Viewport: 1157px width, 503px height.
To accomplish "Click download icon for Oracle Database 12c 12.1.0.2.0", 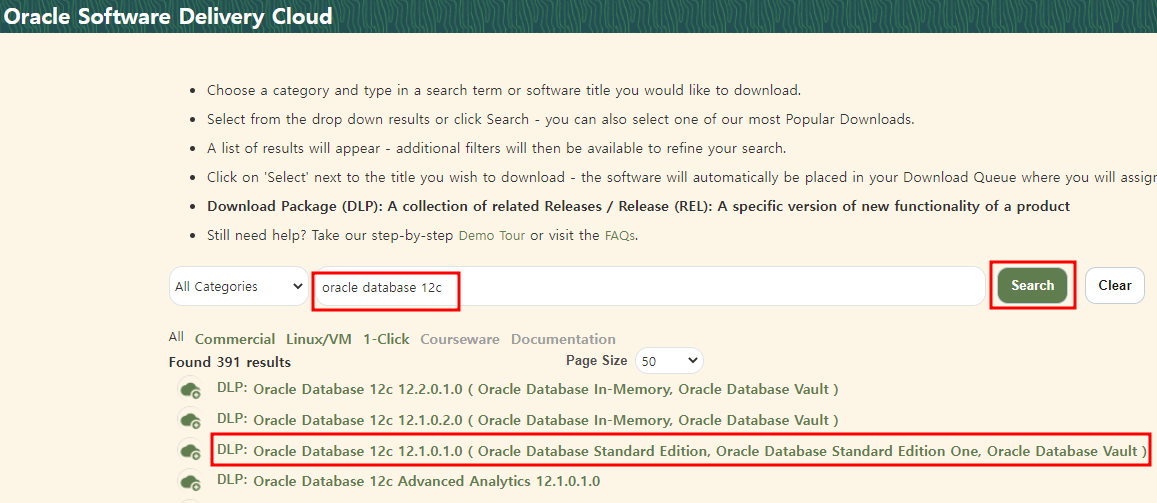I will click(190, 420).
